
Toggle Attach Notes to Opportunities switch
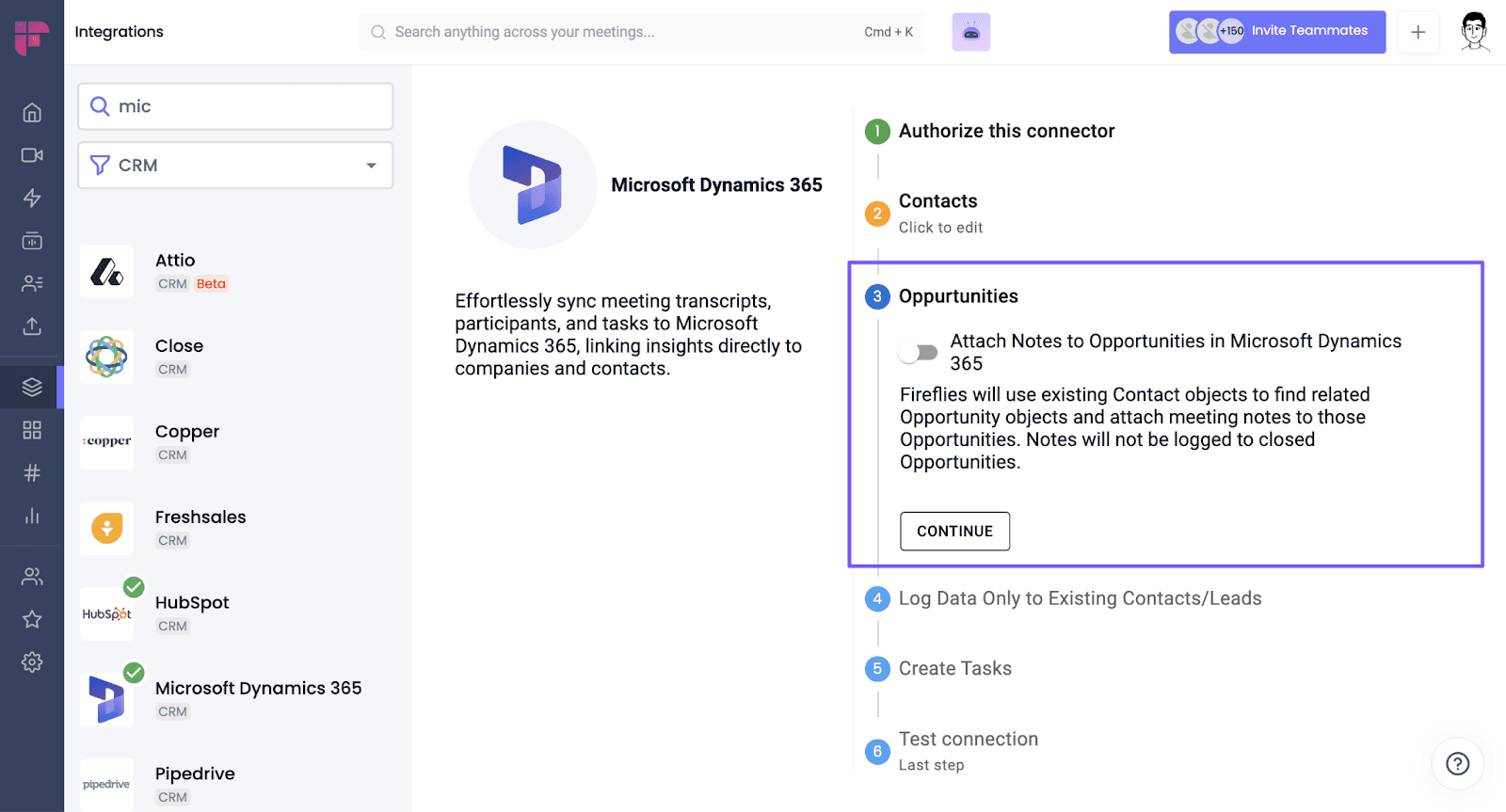pos(919,353)
